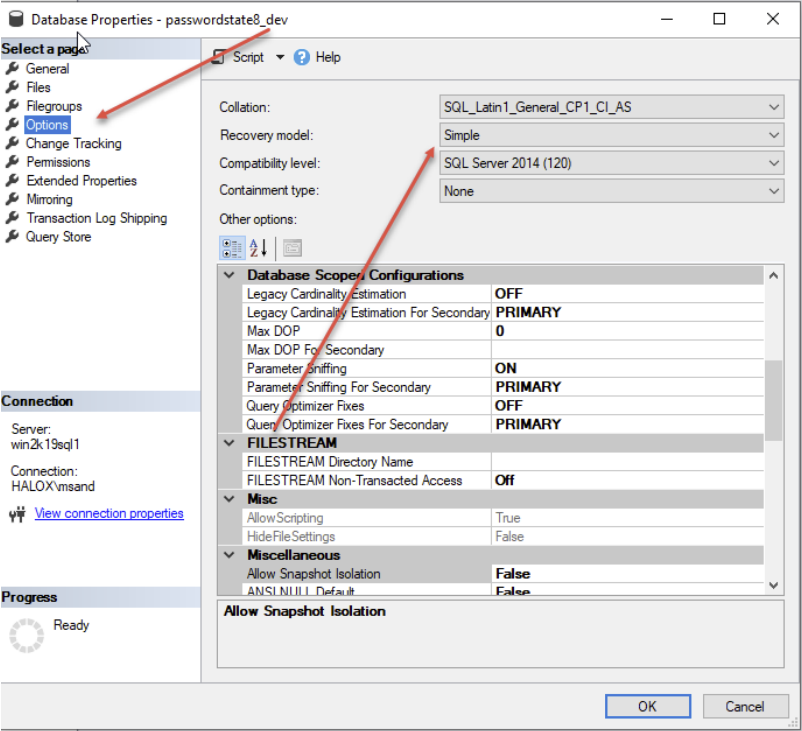
Task: Click Max DOP For Secondary value field
Action: [627, 350]
